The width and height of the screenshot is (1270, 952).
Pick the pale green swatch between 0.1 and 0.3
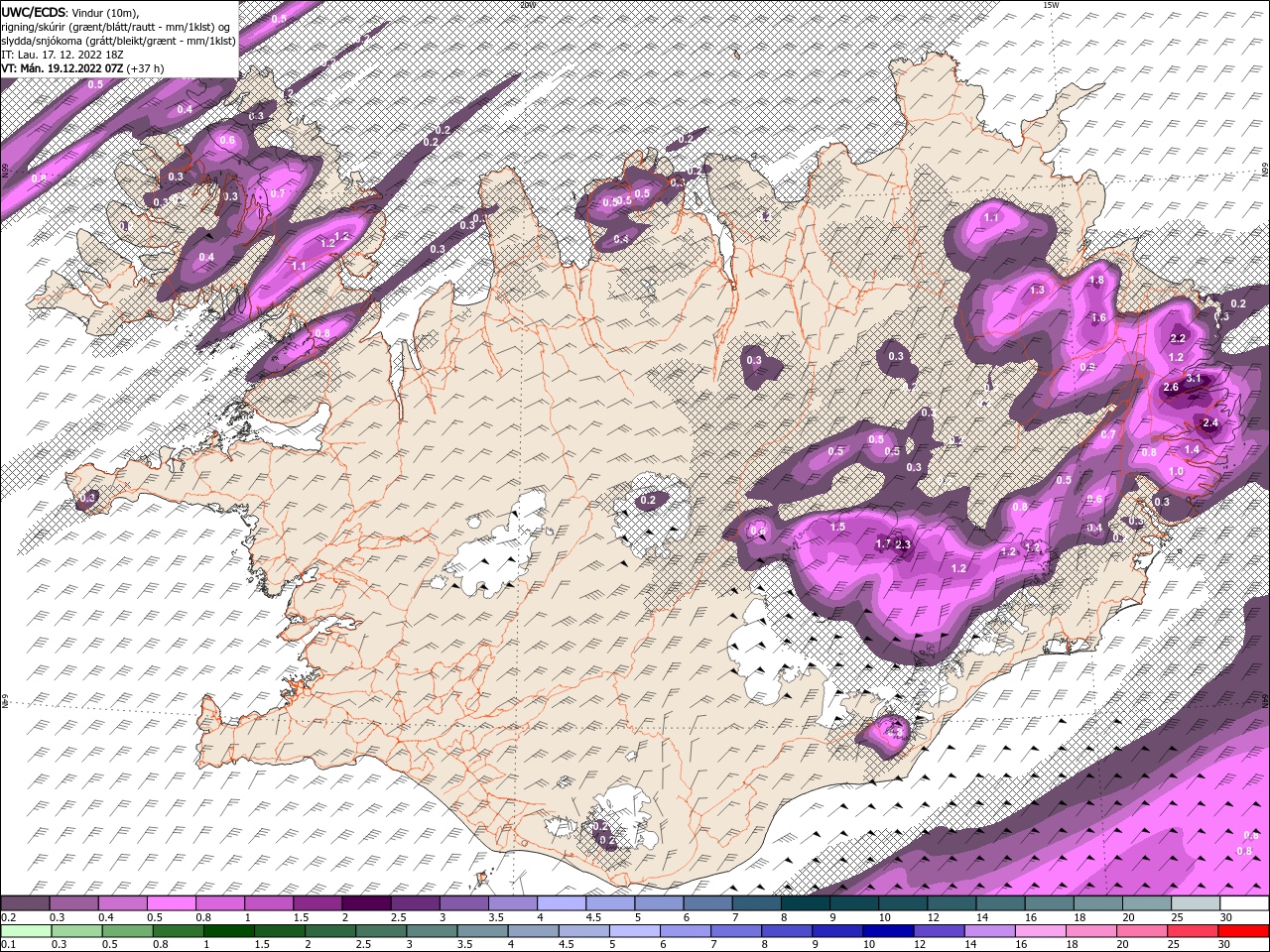point(26,931)
